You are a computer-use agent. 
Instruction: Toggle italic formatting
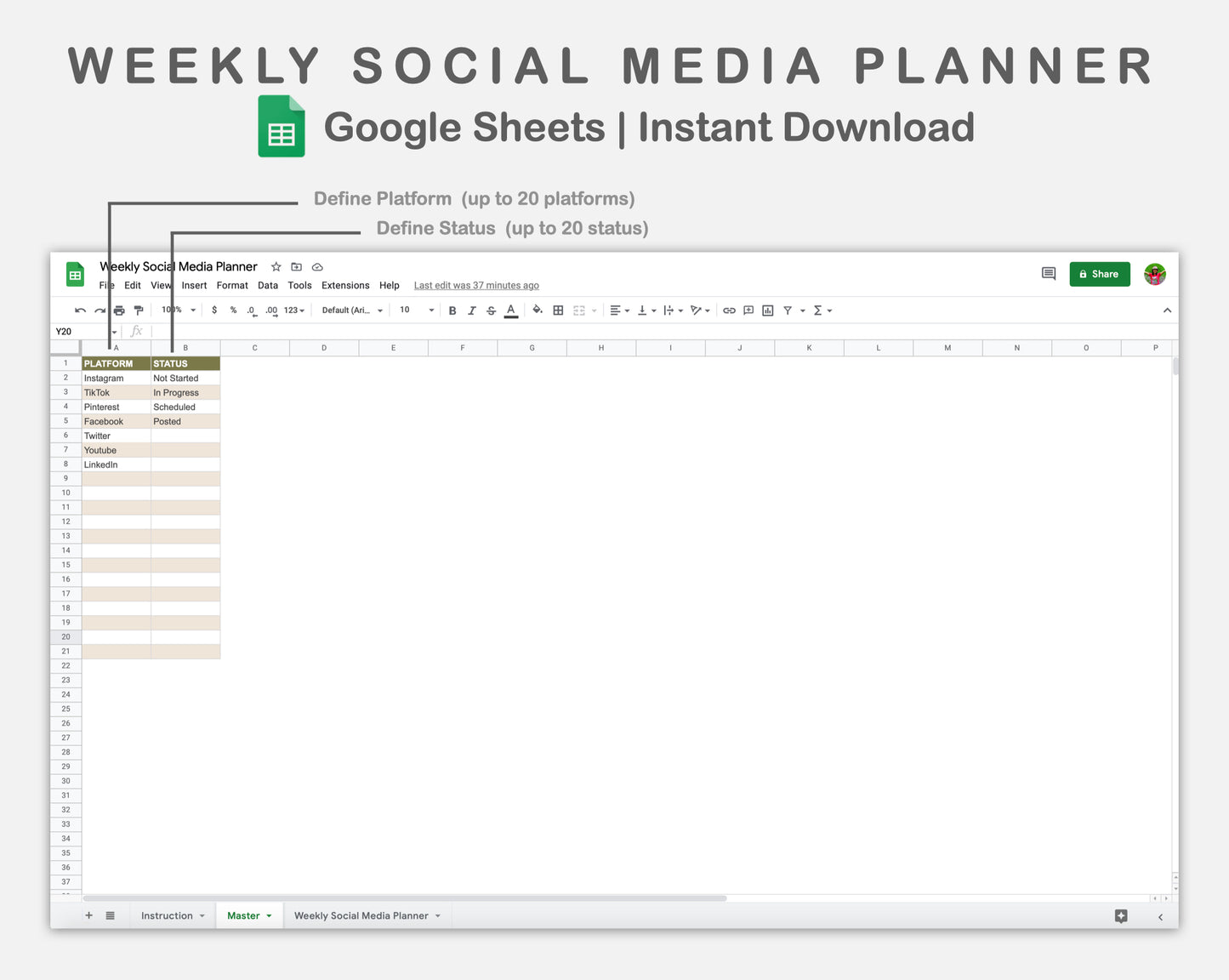(472, 310)
